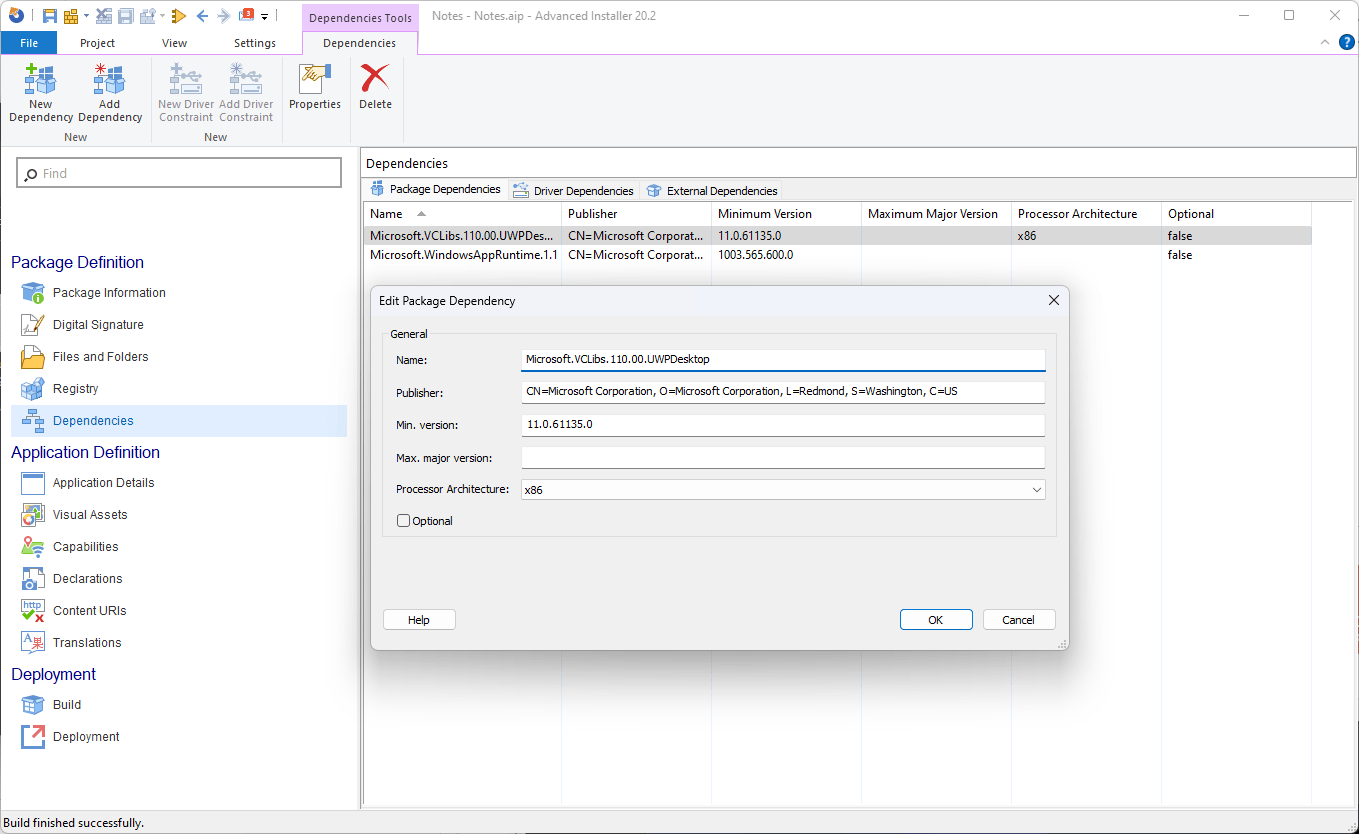The image size is (1359, 834).
Task: Open the Digital Signature page
Action: [x=98, y=325]
